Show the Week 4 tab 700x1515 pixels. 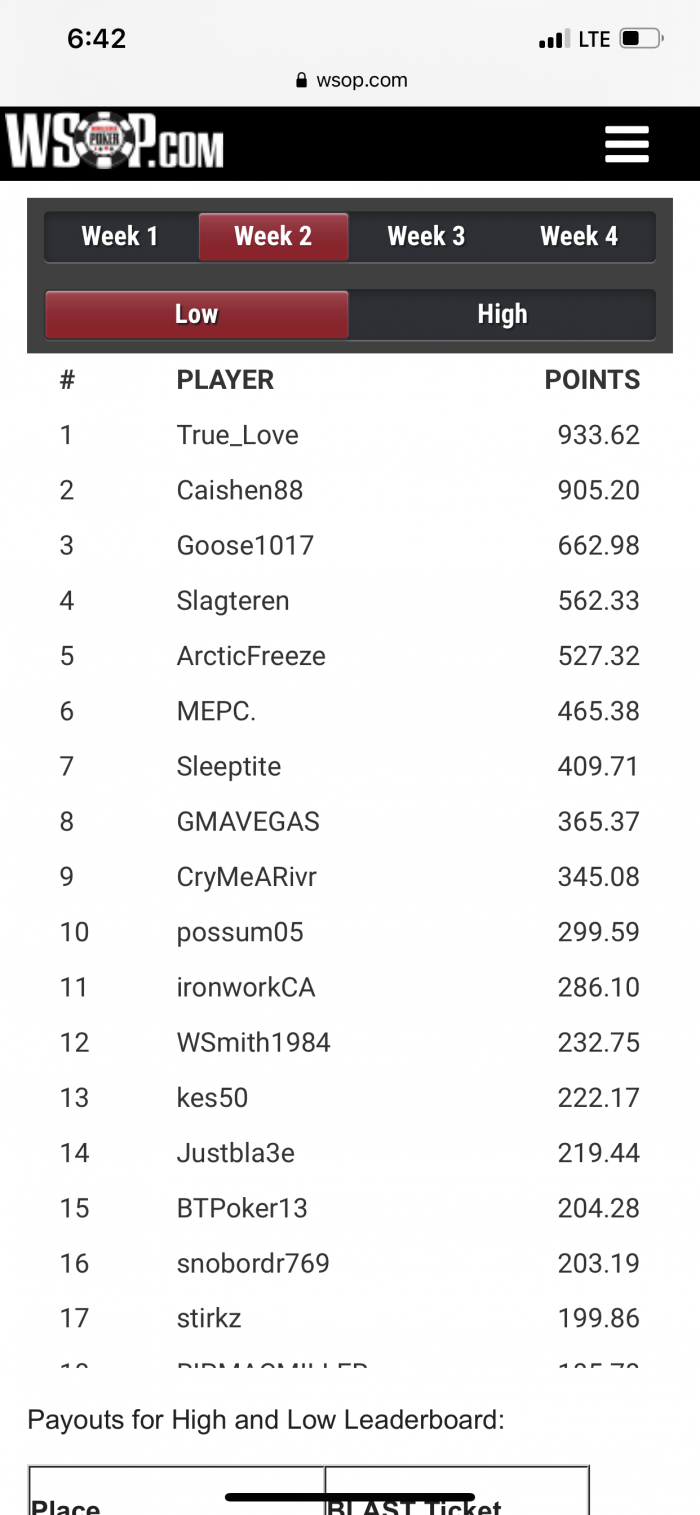[x=579, y=236]
